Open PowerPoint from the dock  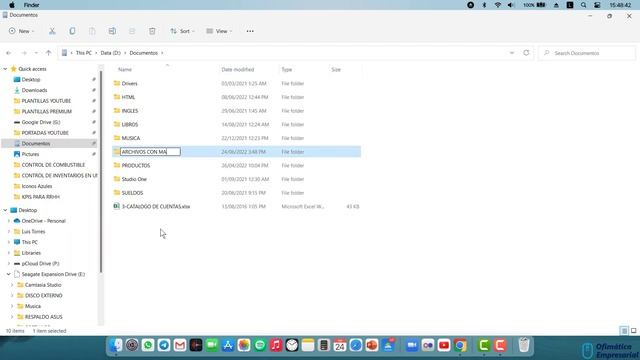pyautogui.click(x=372, y=345)
